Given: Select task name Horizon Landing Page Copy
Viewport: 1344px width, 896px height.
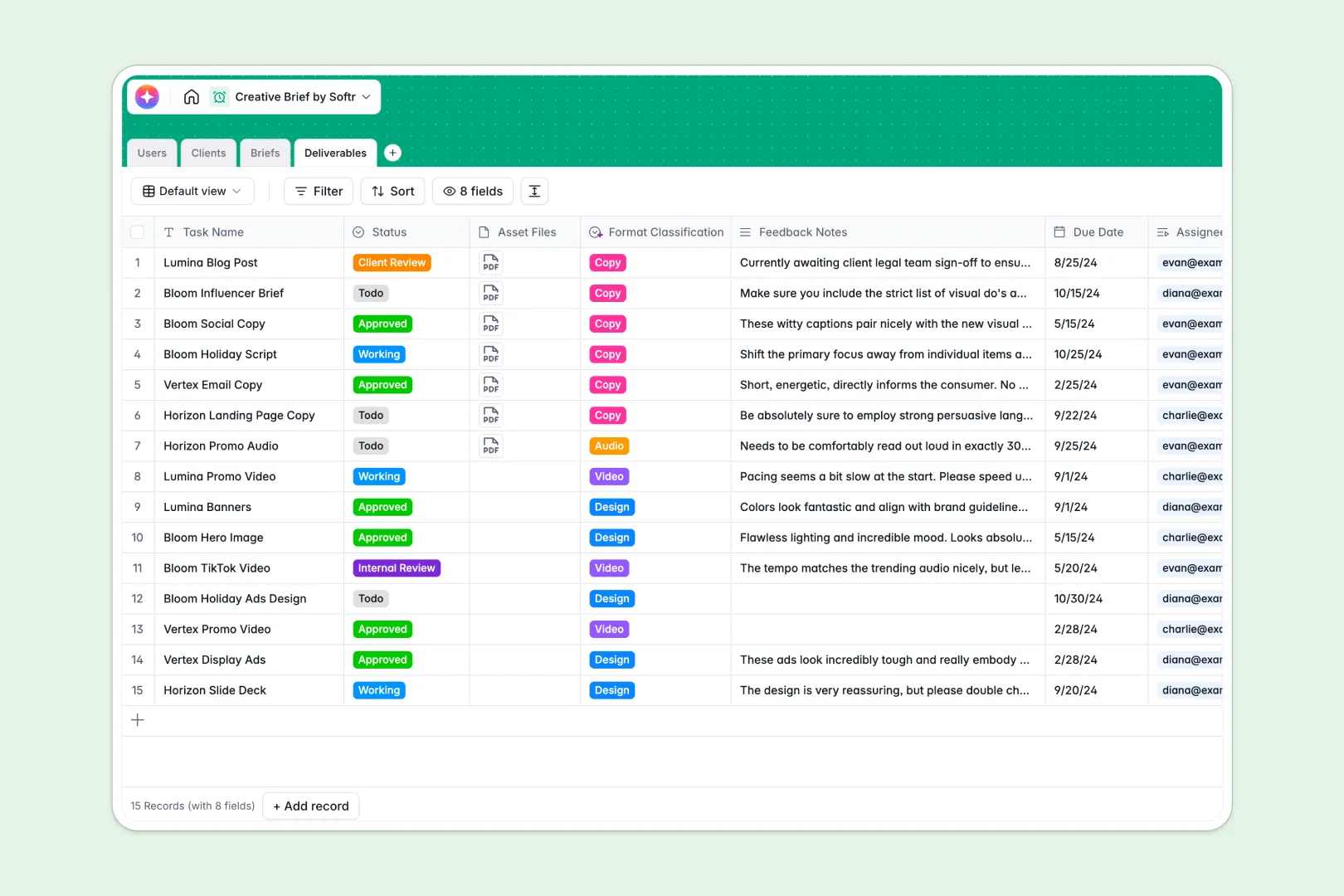Looking at the screenshot, I should [239, 416].
